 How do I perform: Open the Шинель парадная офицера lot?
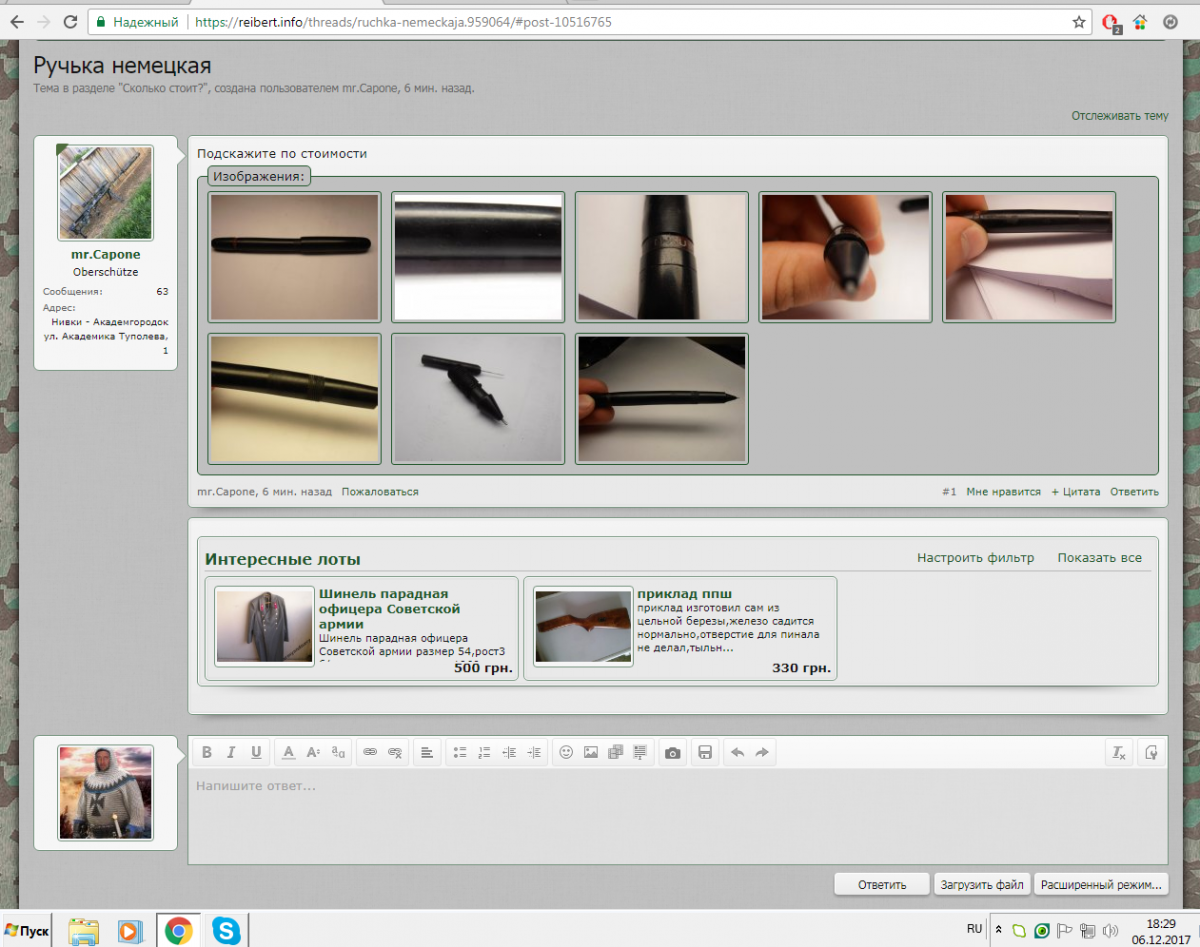pyautogui.click(x=389, y=608)
